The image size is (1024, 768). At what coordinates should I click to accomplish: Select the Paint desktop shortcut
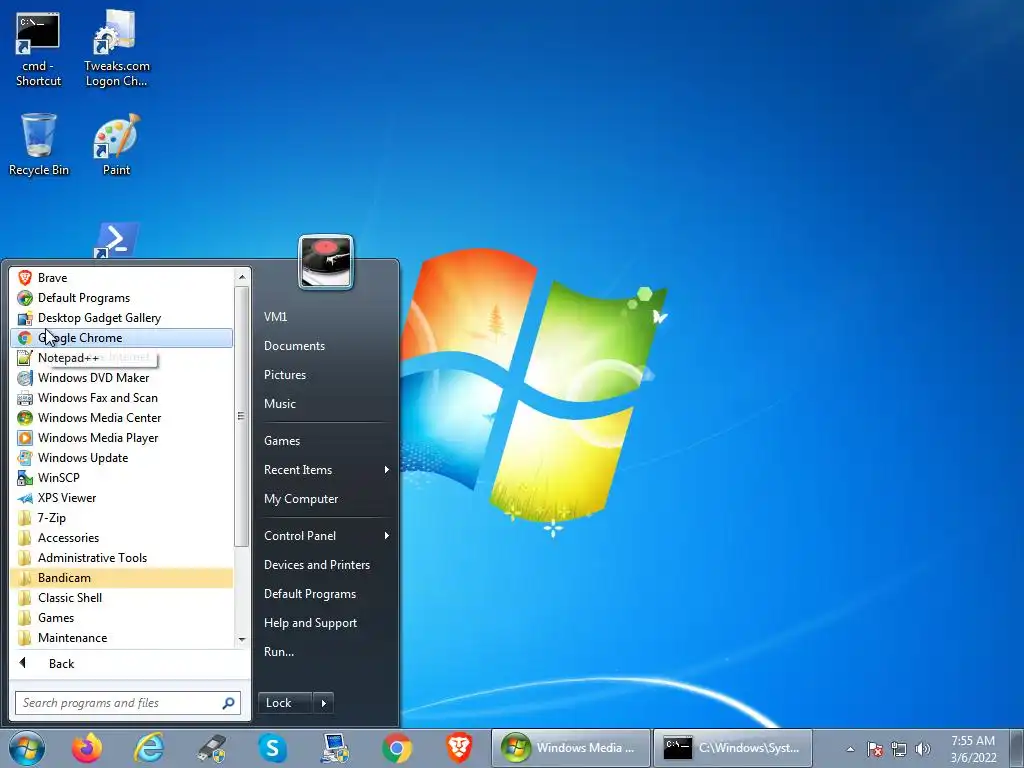(116, 145)
